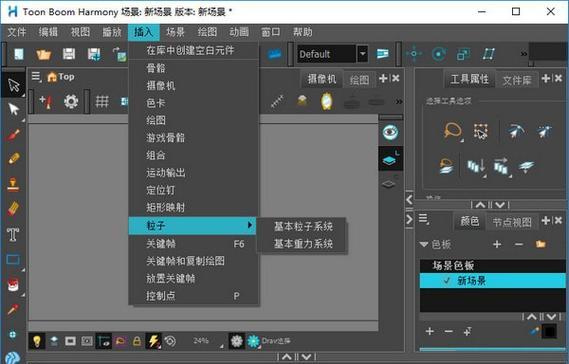Select the Pencil tool
This screenshot has width=569, height=364.
pos(13,159)
